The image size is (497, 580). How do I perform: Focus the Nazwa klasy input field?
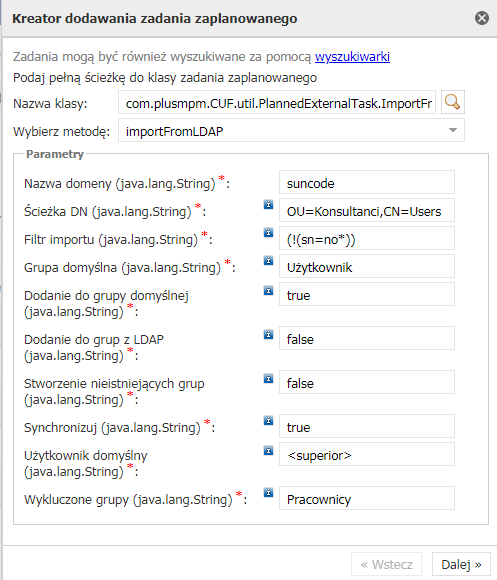(277, 102)
